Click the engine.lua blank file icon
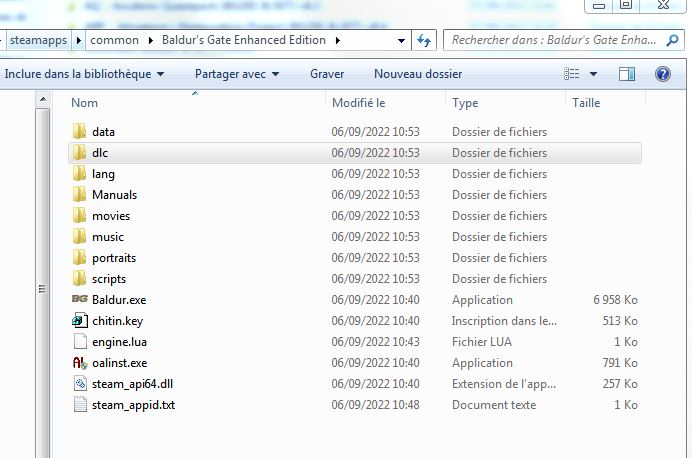This screenshot has height=458, width=692. [80, 342]
